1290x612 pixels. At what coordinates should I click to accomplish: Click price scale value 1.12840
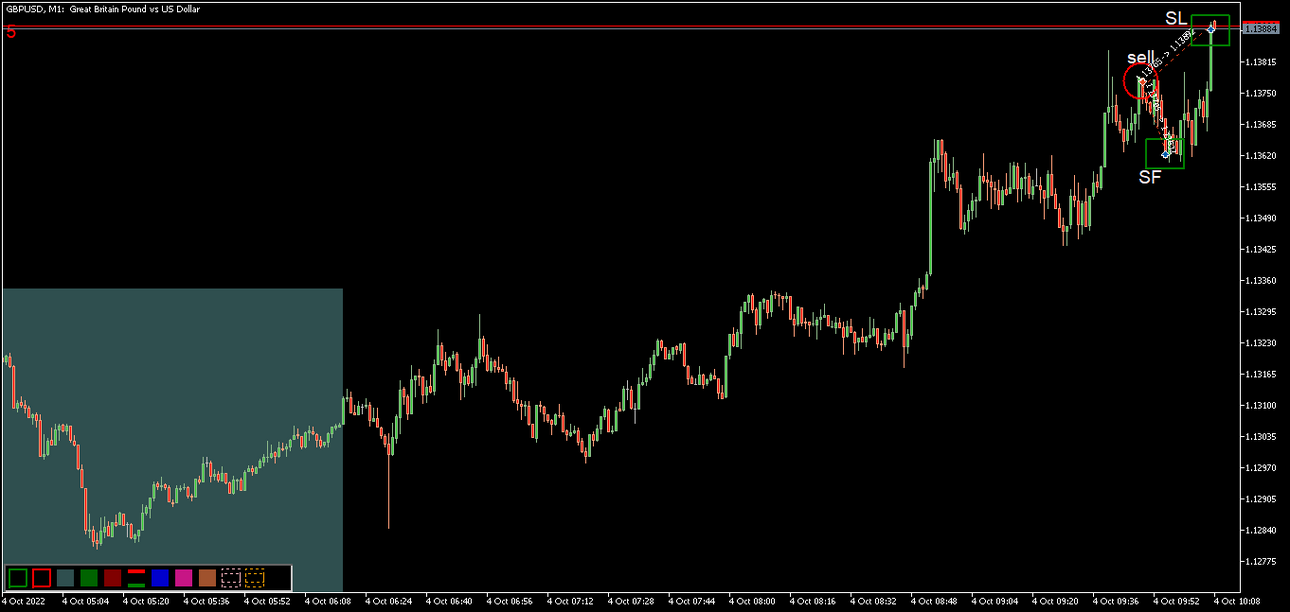1261,530
